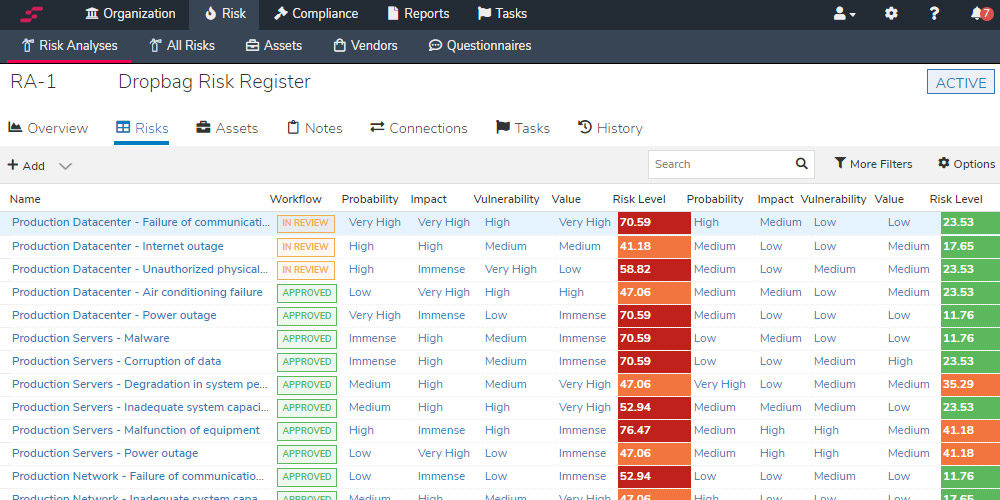Open Production Datacenter - Power outage risk
1000x500 pixels.
114,315
